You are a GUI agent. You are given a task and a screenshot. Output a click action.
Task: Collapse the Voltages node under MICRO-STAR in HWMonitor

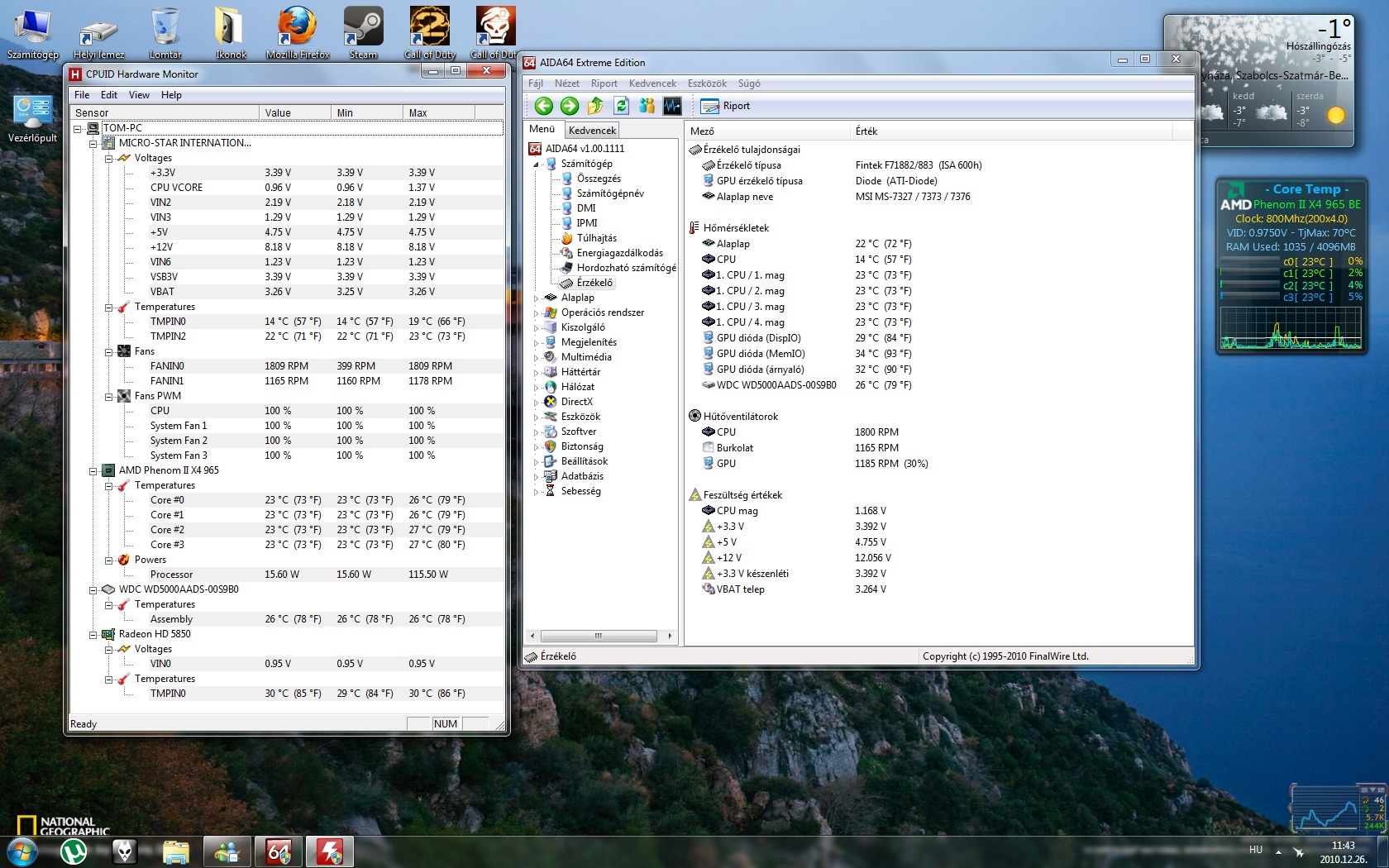(108, 159)
